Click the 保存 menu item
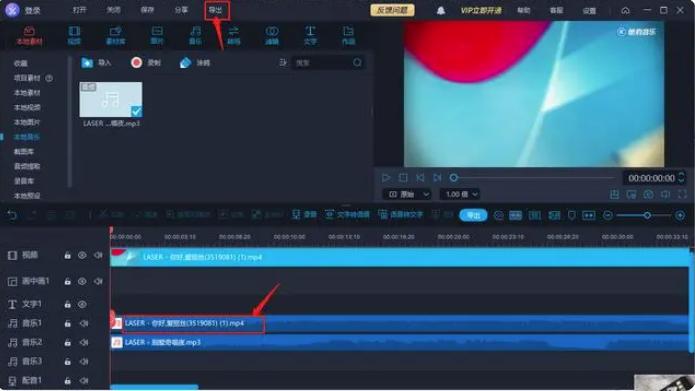 click(x=147, y=10)
